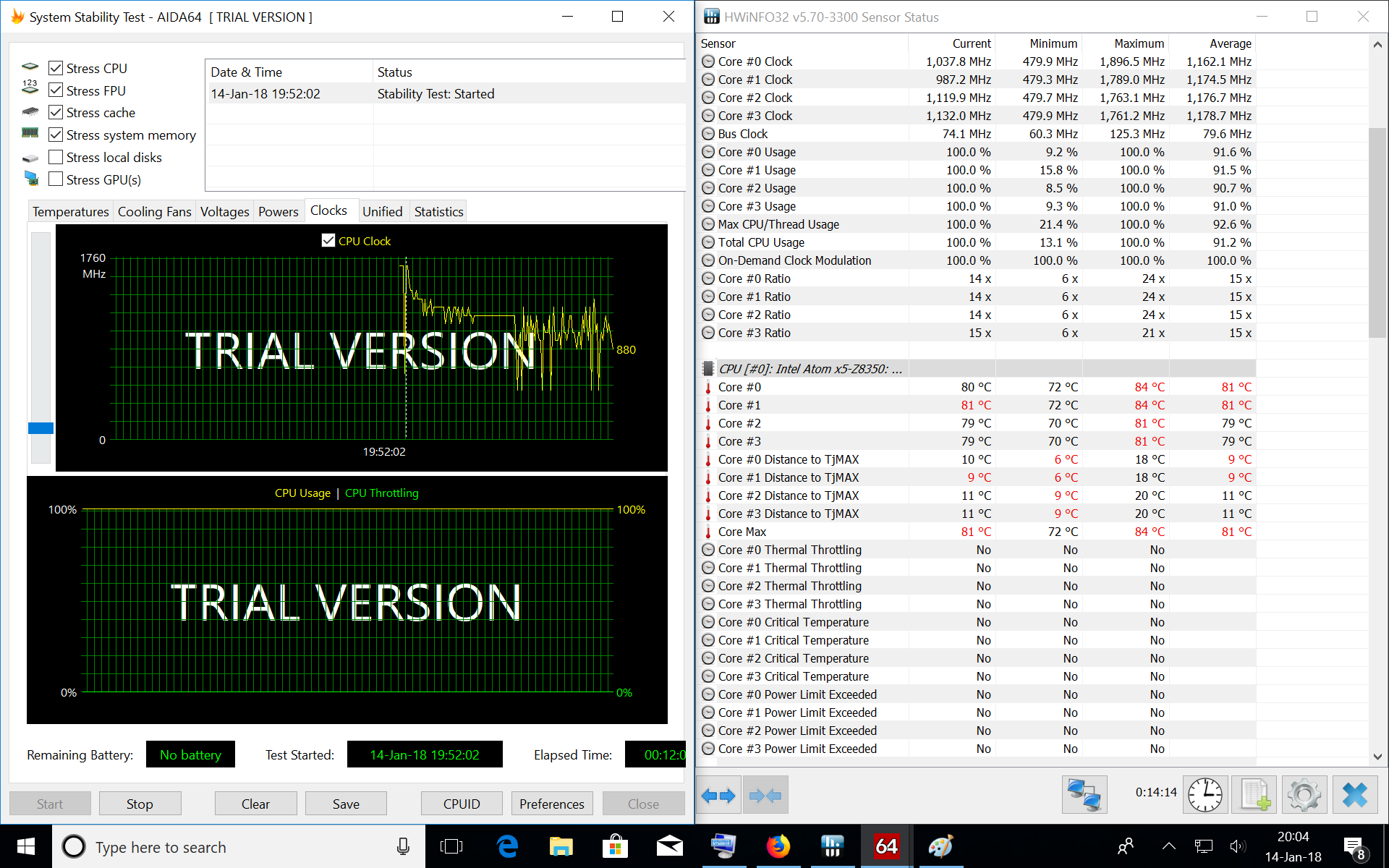The width and height of the screenshot is (1389, 868).
Task: Toggle the Stress CPU checkbox
Action: (56, 68)
